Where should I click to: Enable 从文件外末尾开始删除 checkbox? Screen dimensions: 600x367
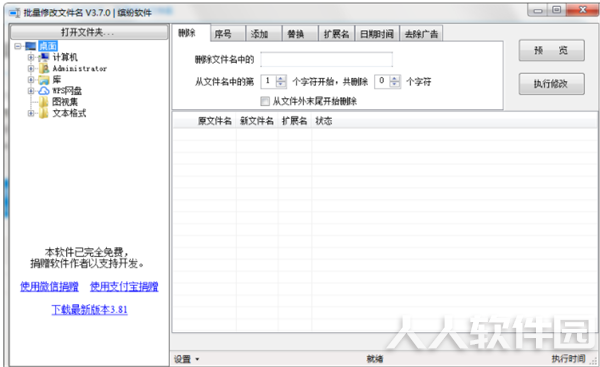265,101
